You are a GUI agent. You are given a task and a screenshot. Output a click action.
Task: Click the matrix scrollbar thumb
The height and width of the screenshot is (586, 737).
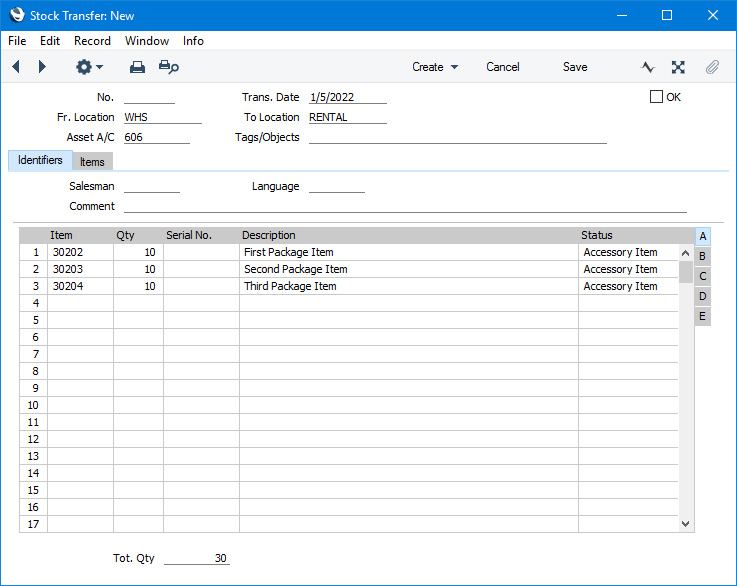(685, 272)
